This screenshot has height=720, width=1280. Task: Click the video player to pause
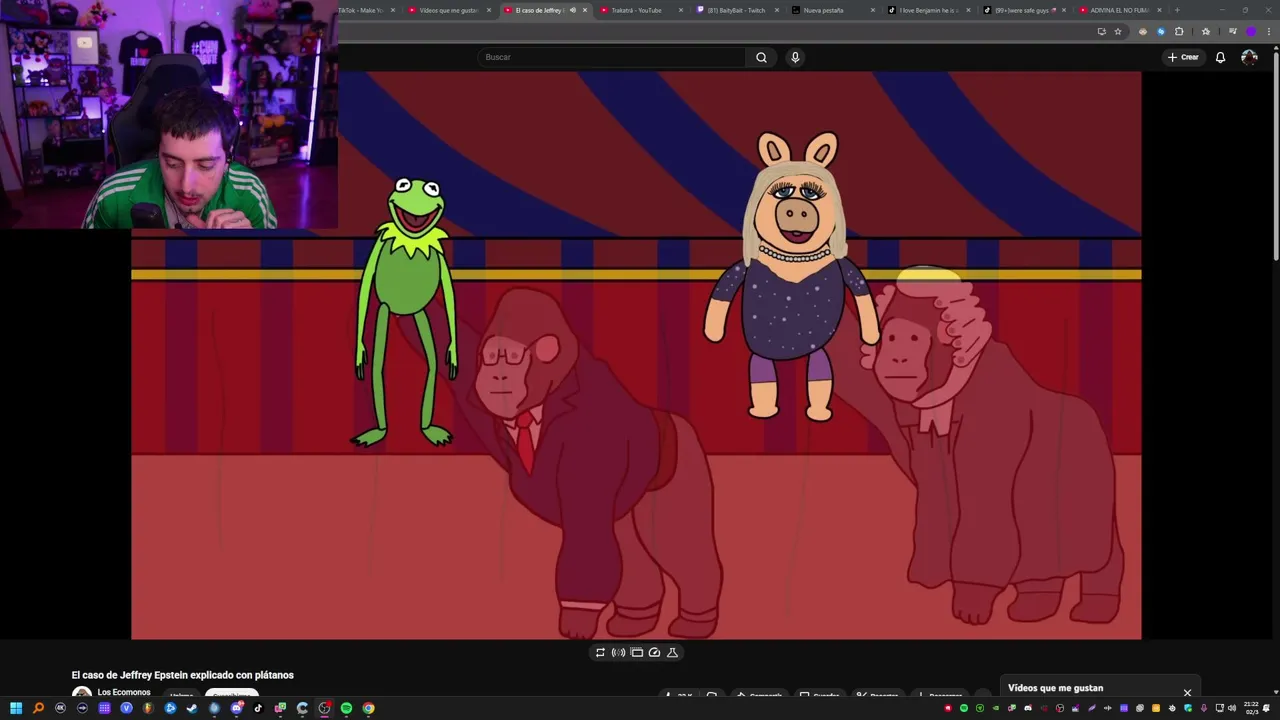[x=636, y=355]
